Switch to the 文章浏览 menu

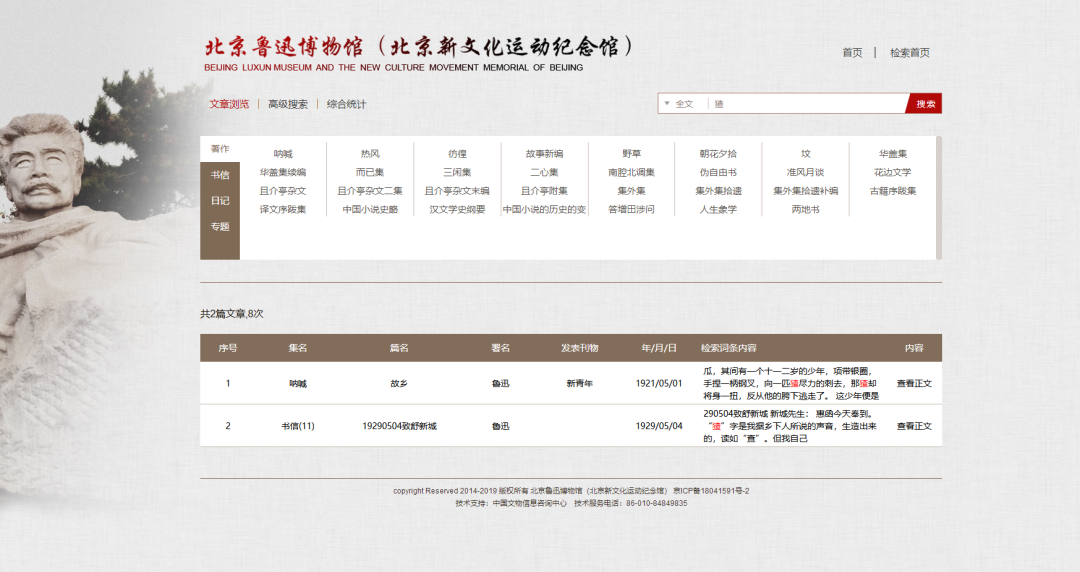pyautogui.click(x=229, y=104)
